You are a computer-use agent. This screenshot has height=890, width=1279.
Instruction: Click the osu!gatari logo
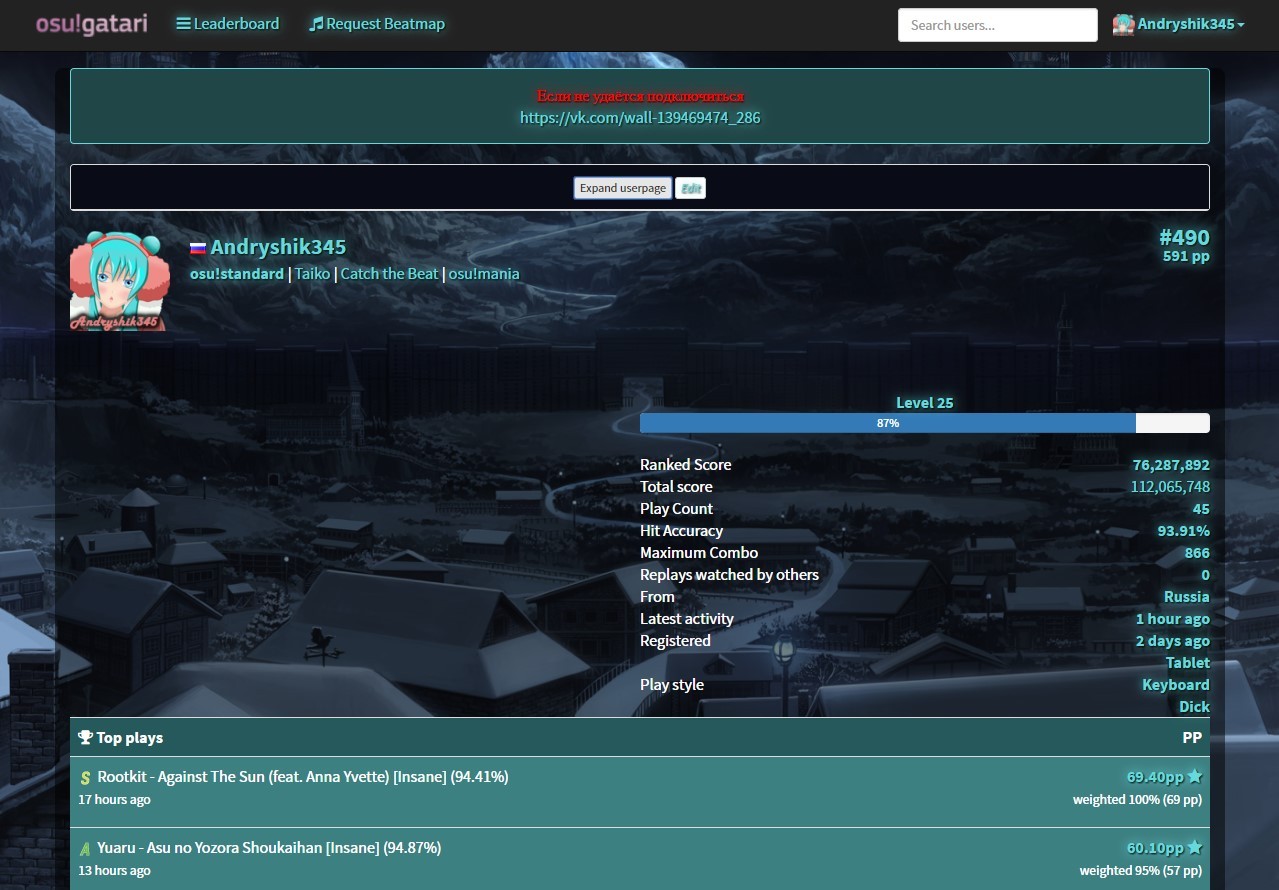[x=91, y=24]
